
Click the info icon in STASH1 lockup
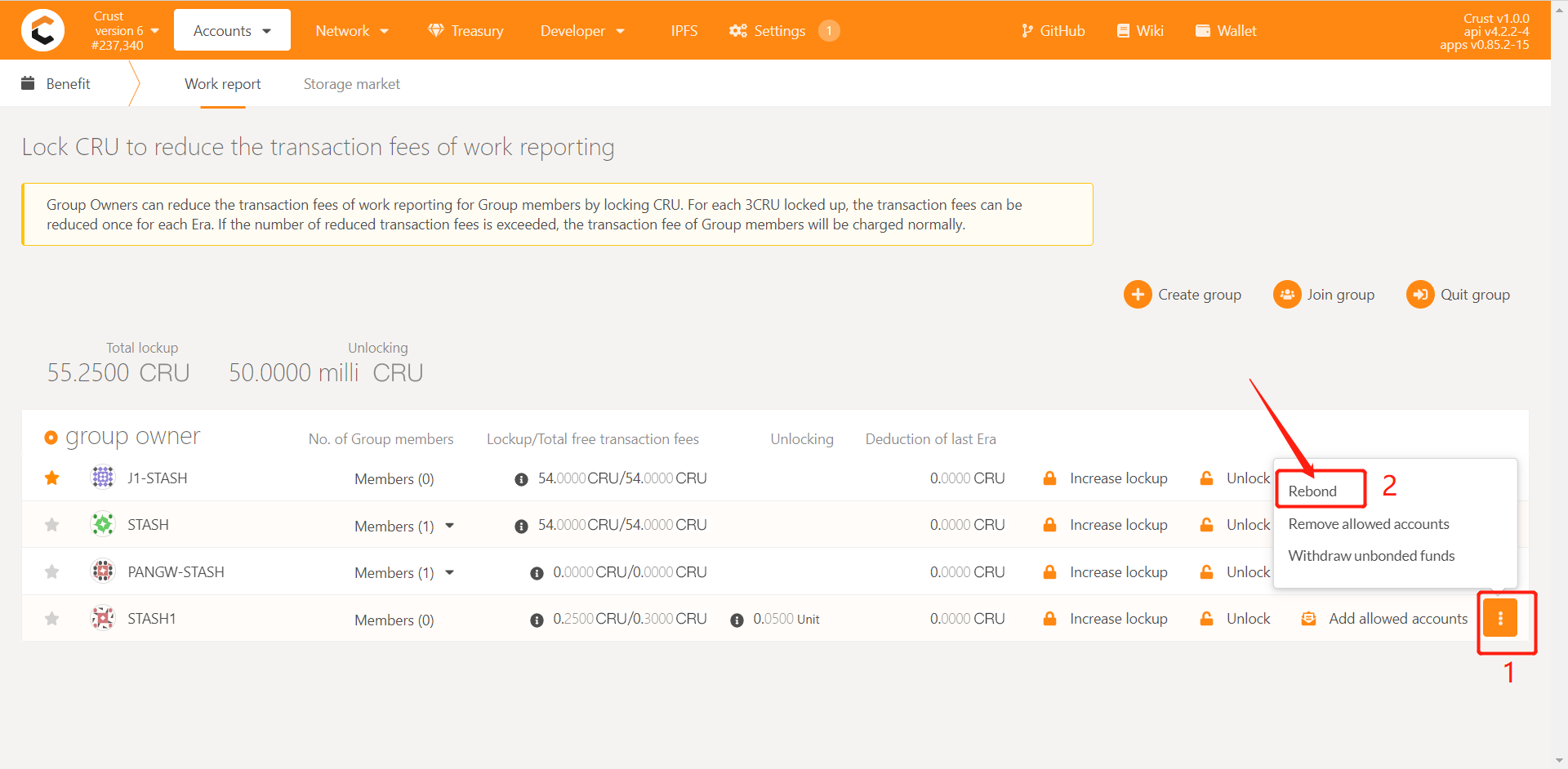(537, 620)
